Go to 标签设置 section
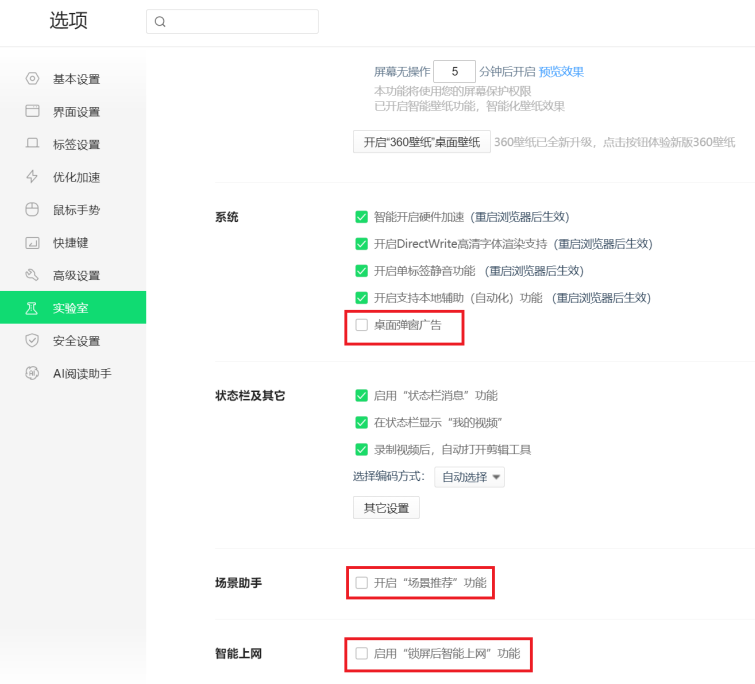Viewport: 755px width, 684px height. tap(73, 144)
